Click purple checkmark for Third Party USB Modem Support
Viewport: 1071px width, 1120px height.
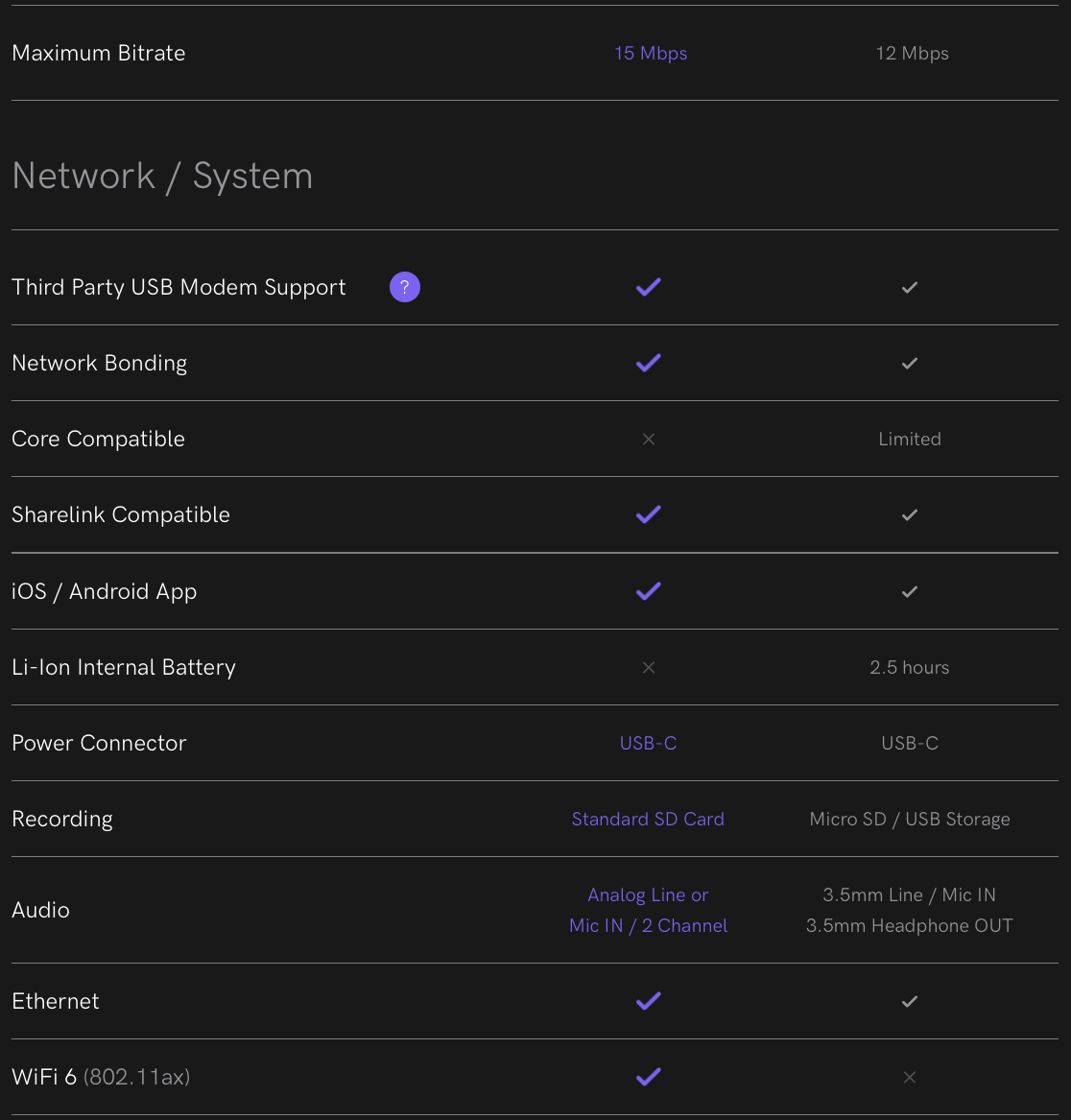[x=648, y=287]
